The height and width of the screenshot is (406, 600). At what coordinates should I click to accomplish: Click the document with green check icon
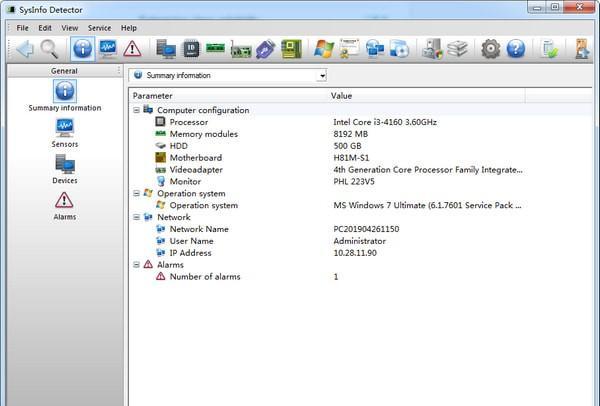tap(549, 49)
